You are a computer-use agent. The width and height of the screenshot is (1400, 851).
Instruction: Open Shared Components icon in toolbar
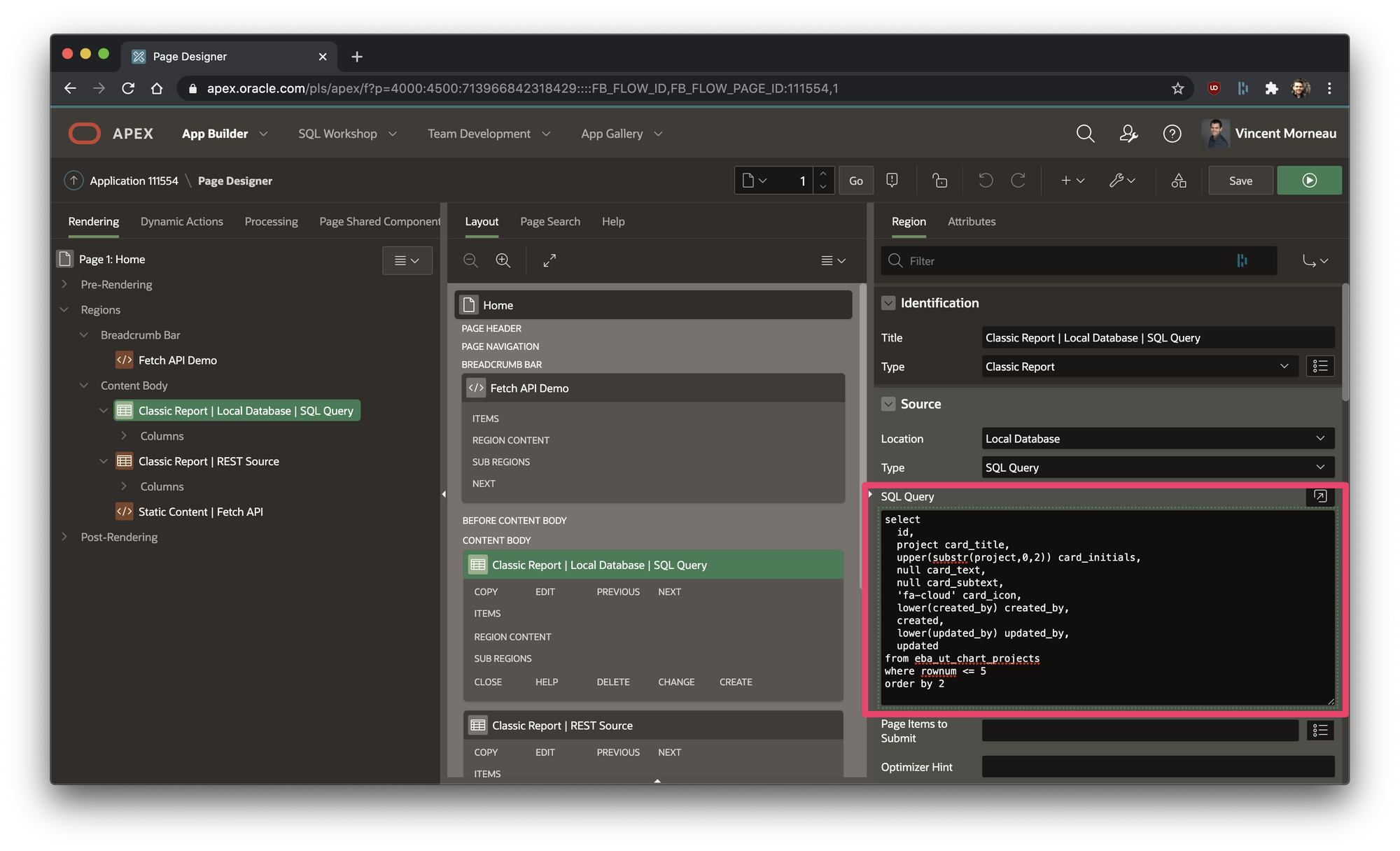pos(1179,181)
